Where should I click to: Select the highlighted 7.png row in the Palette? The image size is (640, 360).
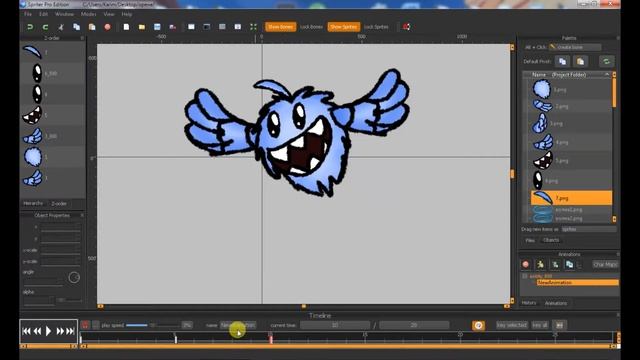pyautogui.click(x=571, y=198)
